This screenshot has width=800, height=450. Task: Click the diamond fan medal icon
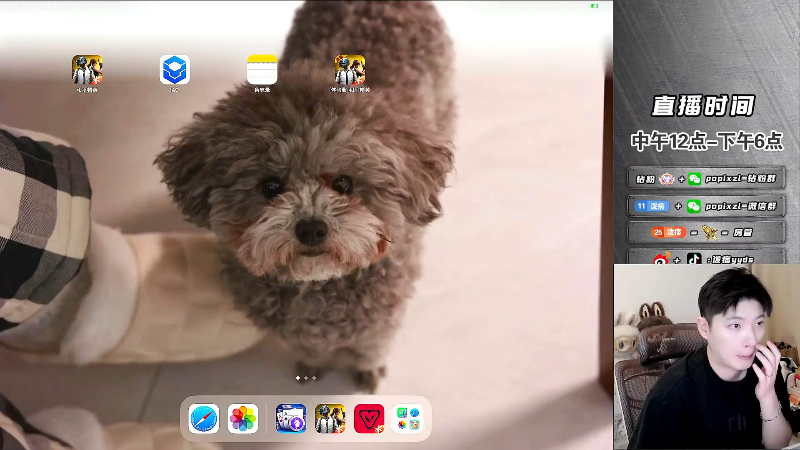tap(667, 179)
